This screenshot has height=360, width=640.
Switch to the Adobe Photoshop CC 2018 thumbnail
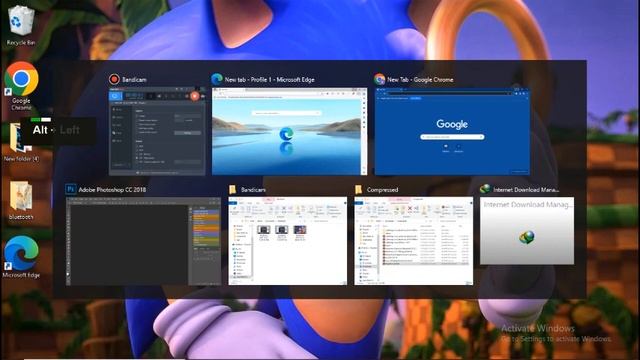click(x=143, y=241)
